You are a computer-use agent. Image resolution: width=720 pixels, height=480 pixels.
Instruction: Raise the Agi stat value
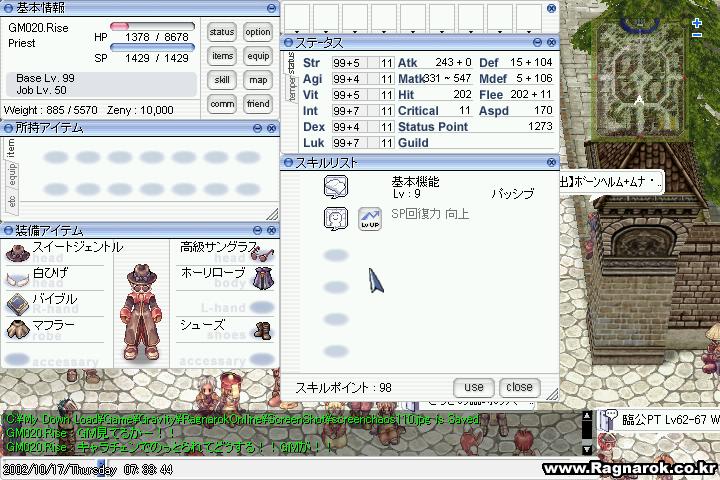tap(372, 79)
